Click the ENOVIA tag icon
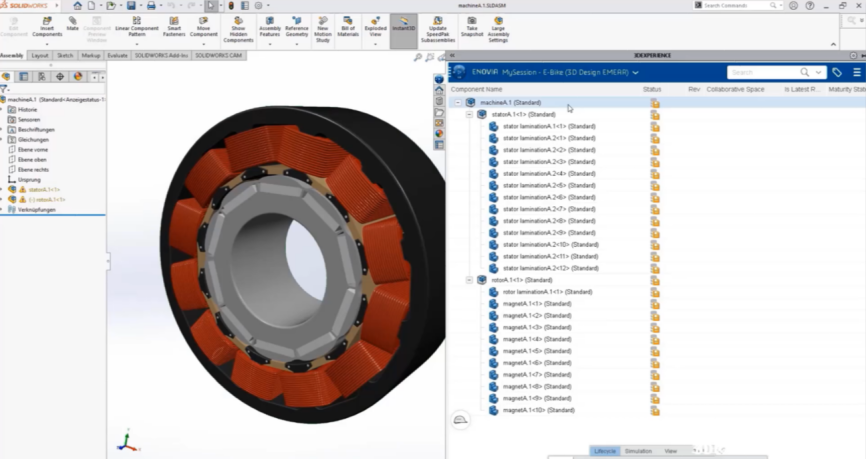Image resolution: width=866 pixels, height=461 pixels. 837,72
